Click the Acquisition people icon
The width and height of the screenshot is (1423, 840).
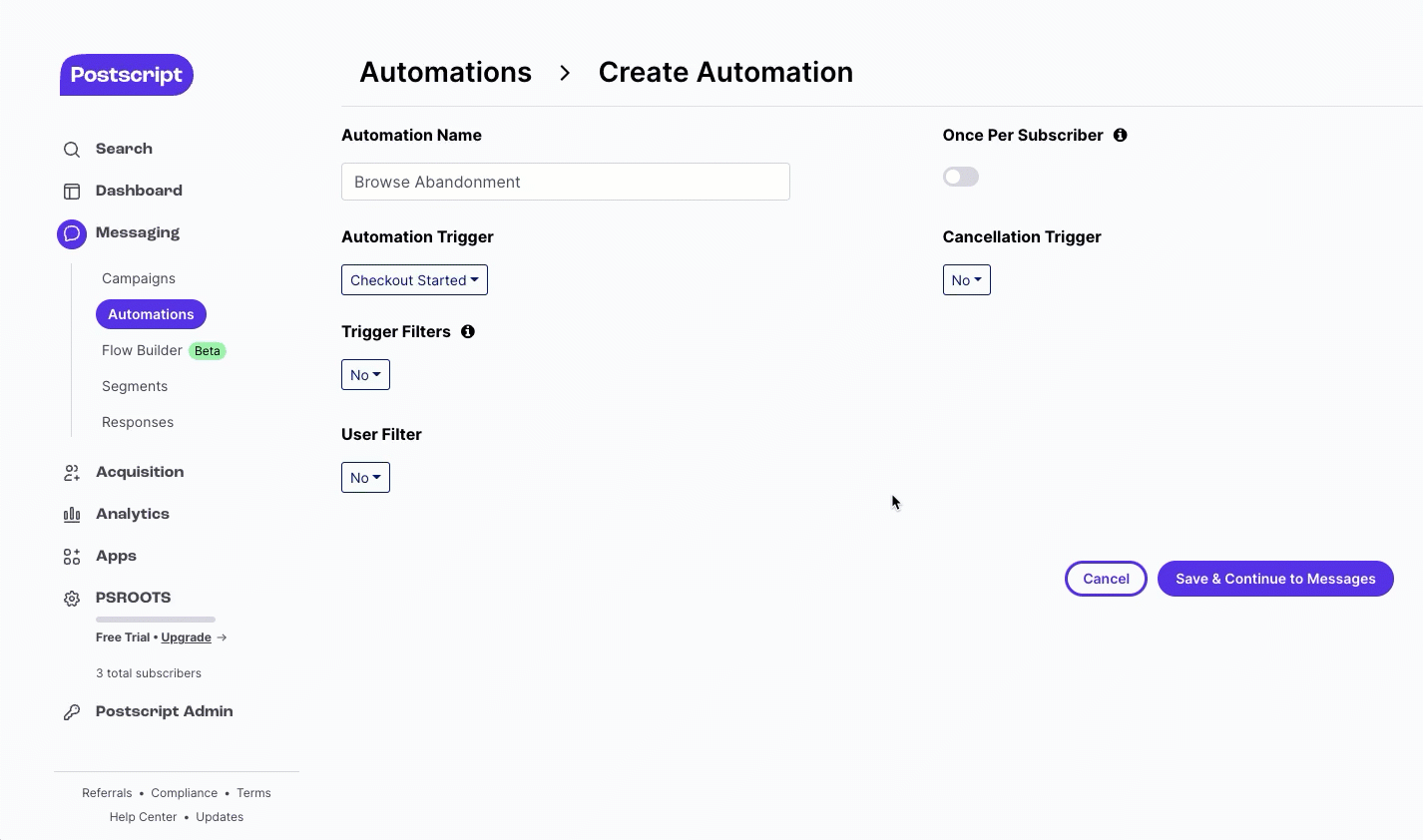pos(72,473)
